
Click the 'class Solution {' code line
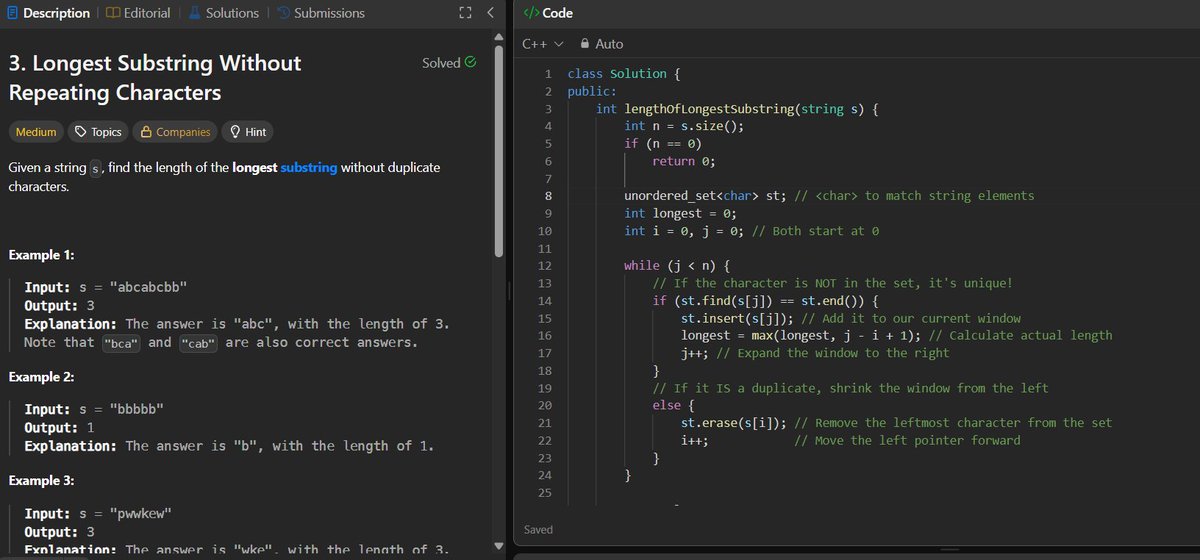[x=624, y=74]
